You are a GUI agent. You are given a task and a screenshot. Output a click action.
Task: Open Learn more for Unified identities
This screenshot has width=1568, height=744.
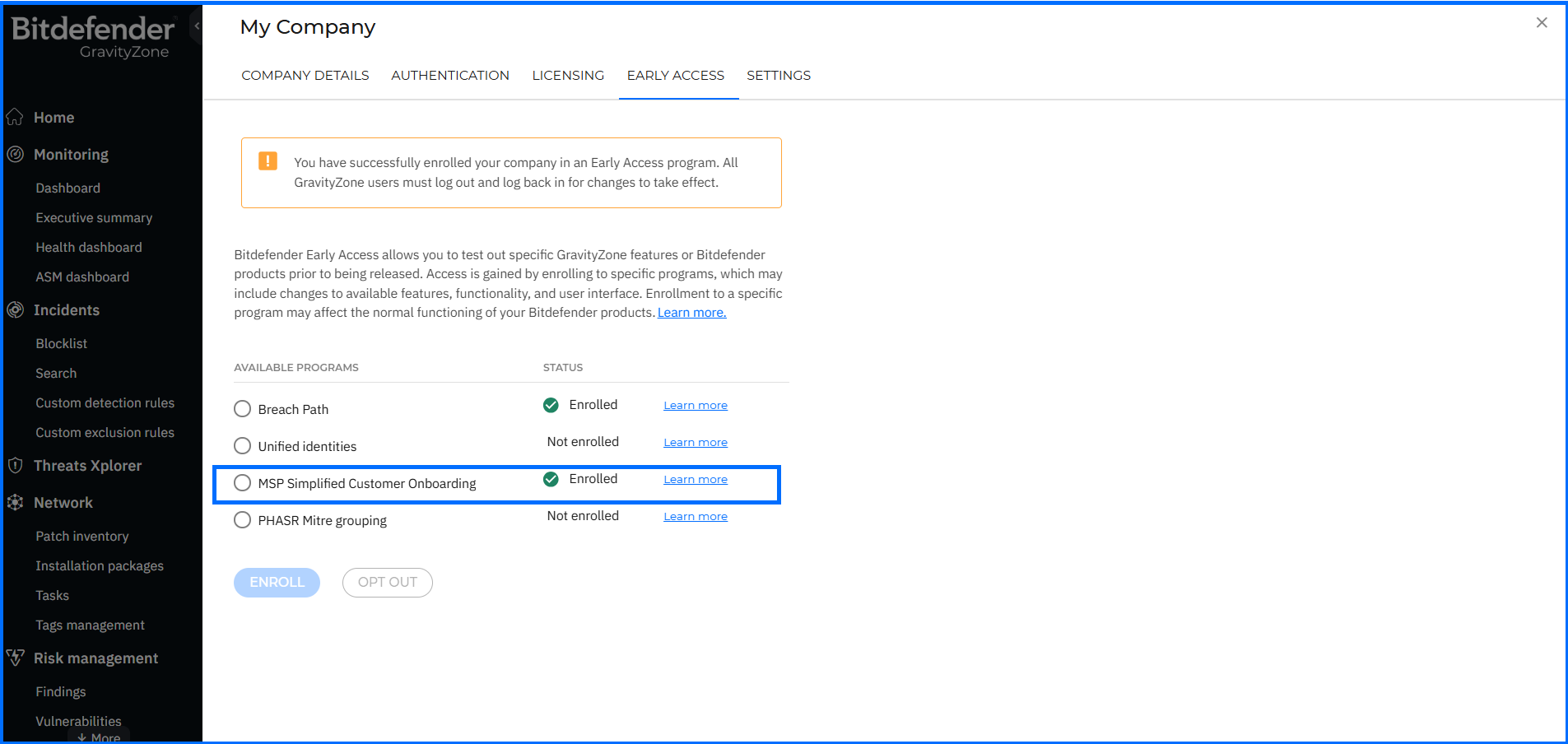(696, 442)
